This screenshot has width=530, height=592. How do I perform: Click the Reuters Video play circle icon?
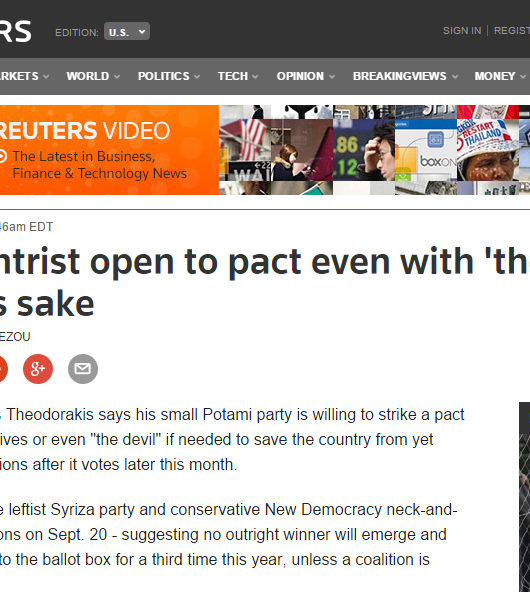3,156
